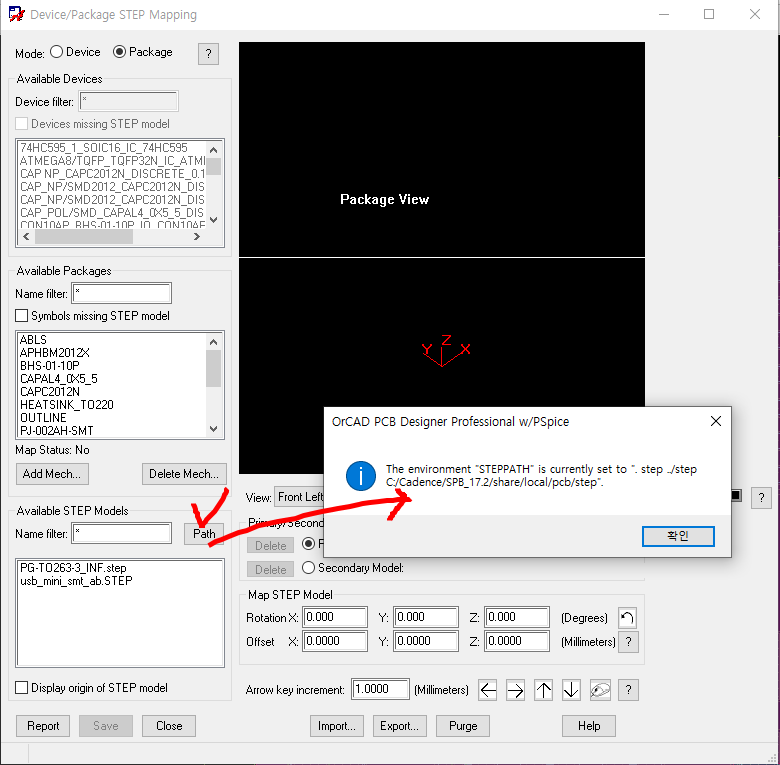
Task: Select the Secondary Model radio button
Action: 308,568
